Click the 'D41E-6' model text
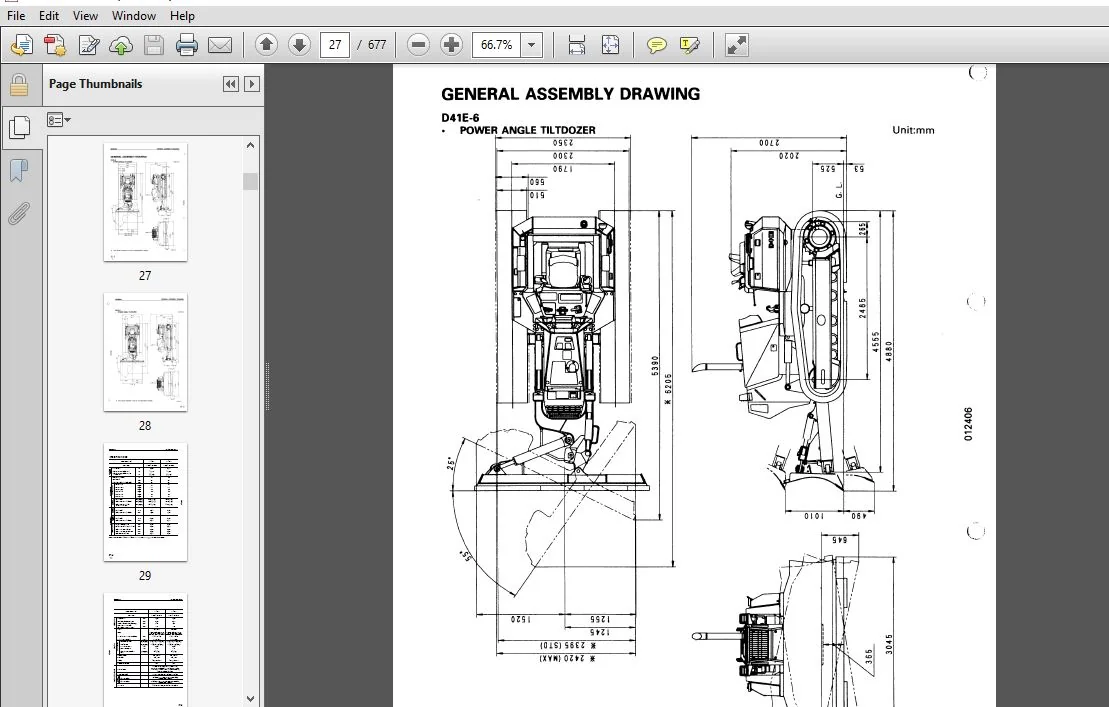 pyautogui.click(x=460, y=118)
